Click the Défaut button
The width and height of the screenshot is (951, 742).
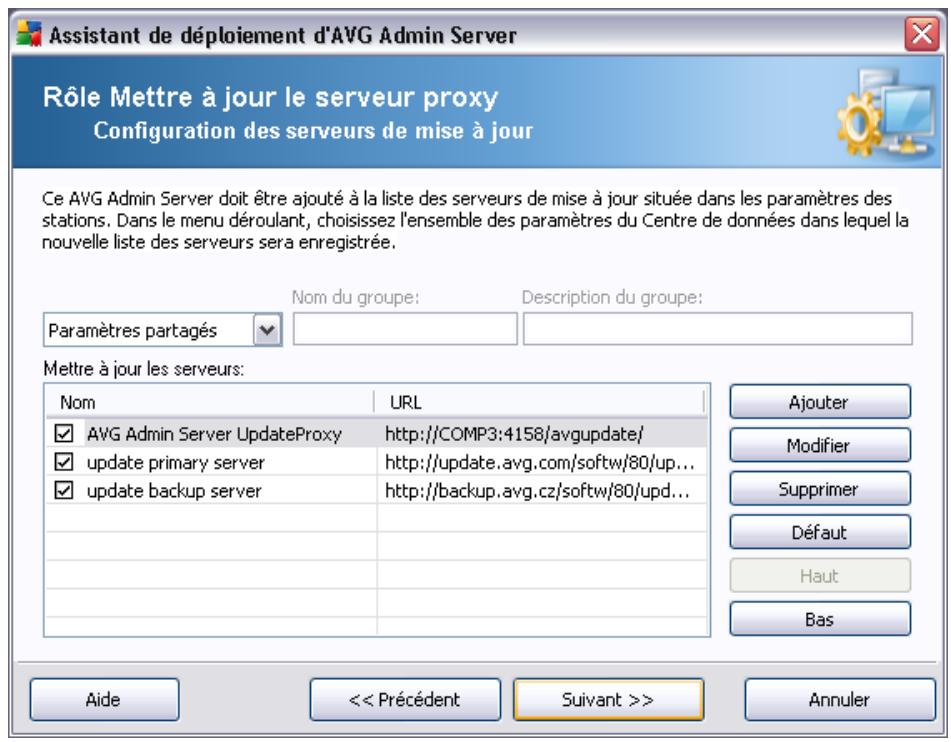pos(820,532)
